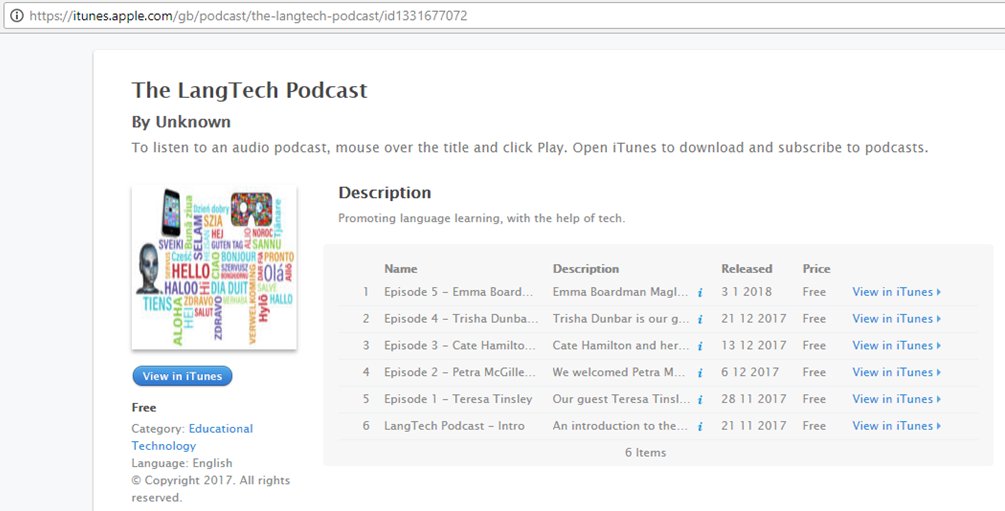Viewport: 1005px width, 511px height.
Task: Click the Free price of Episode 5
Action: coord(814,292)
